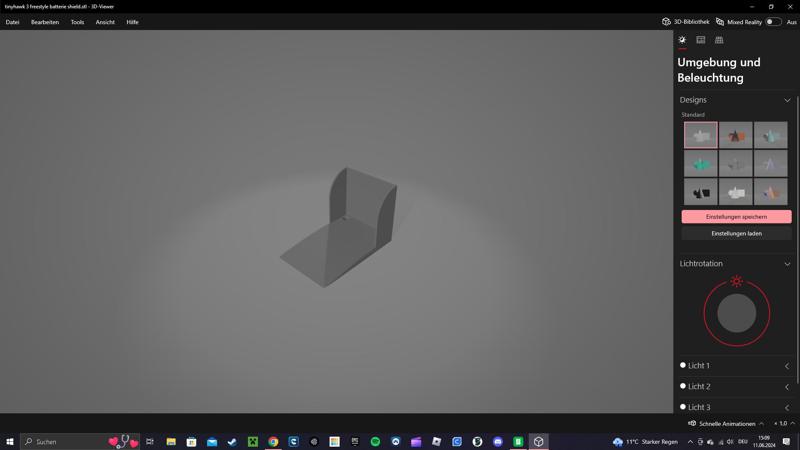
Task: Open the Windows Start menu
Action: click(10, 442)
